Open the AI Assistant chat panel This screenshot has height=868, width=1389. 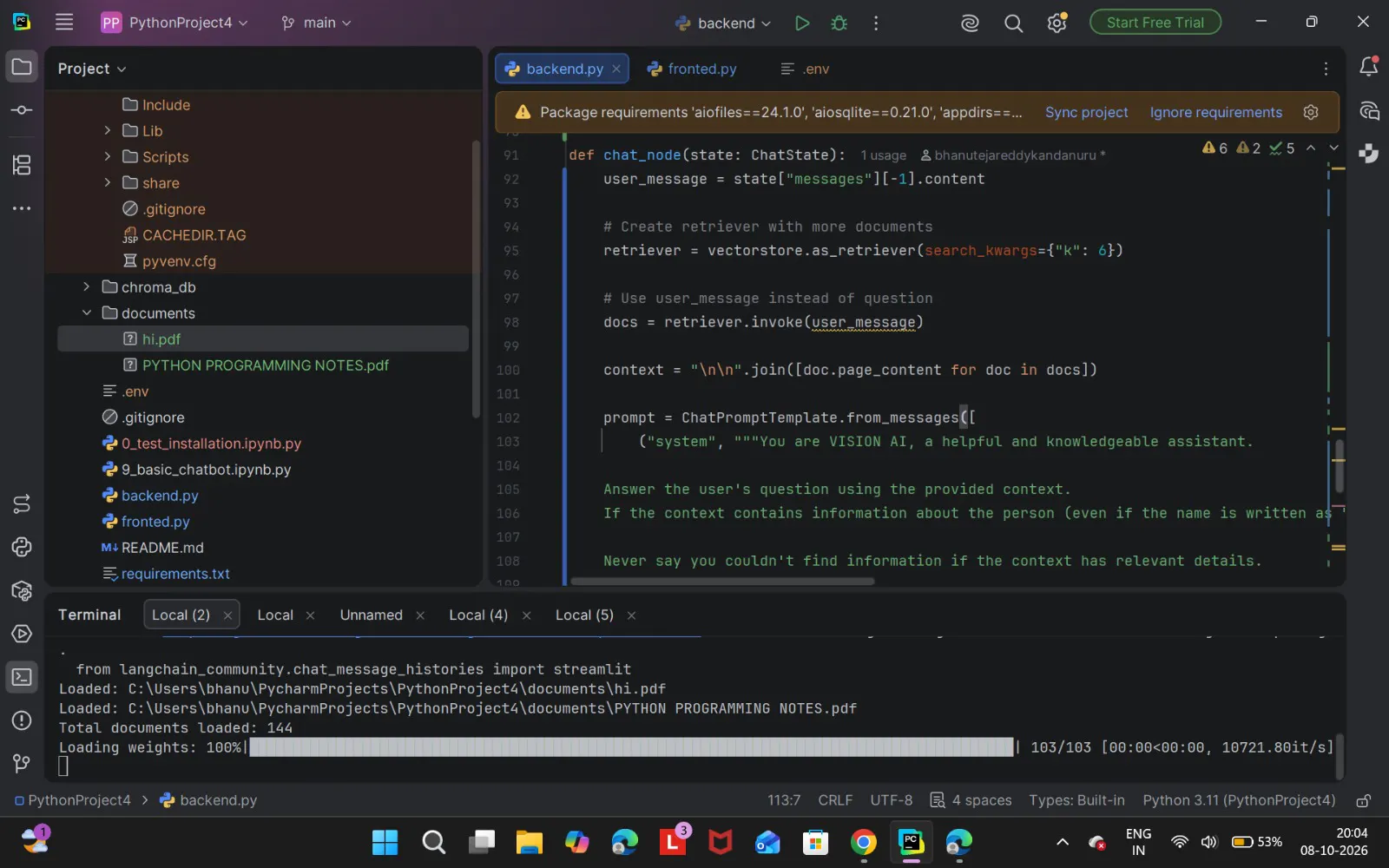pos(1369,110)
